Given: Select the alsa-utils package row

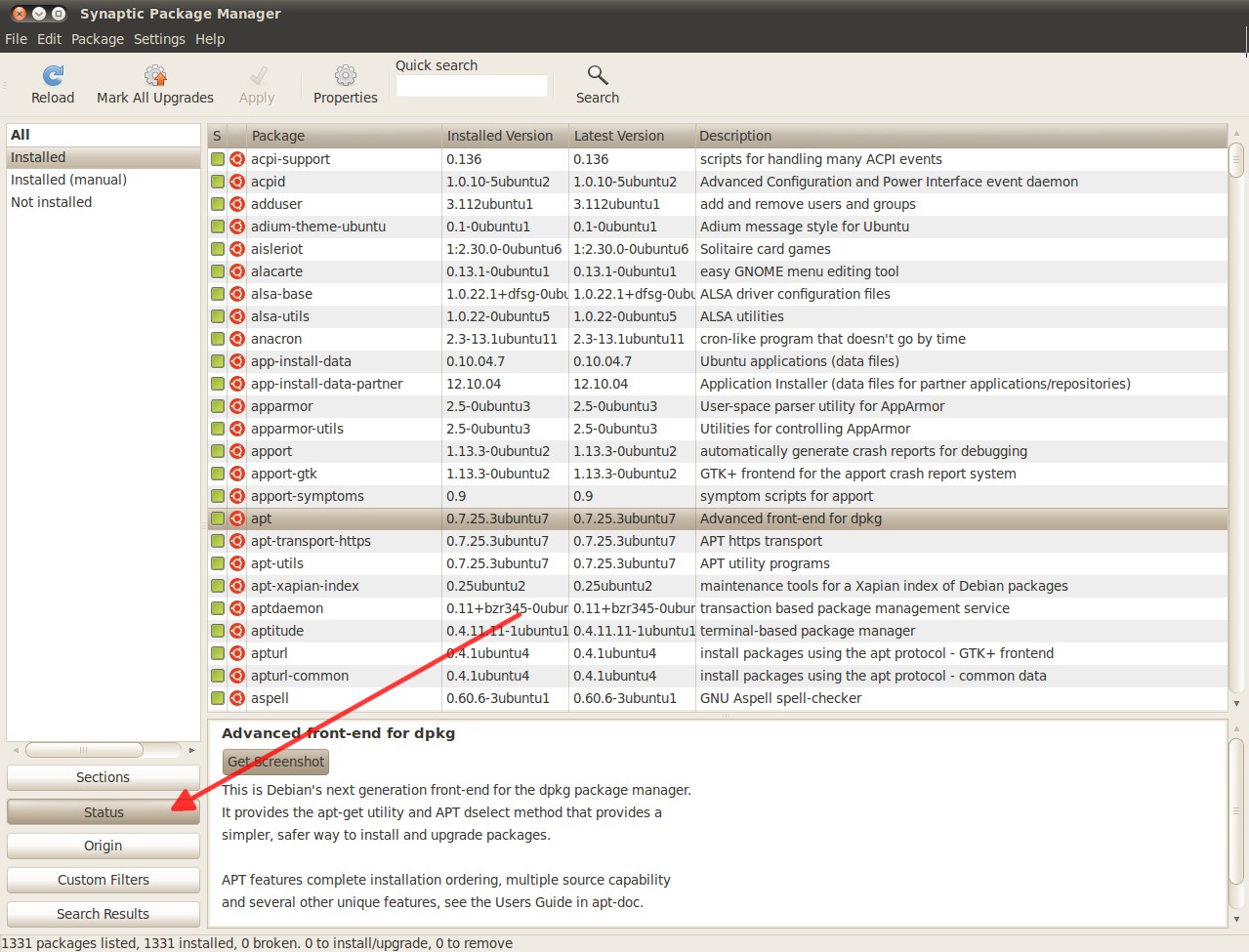Looking at the screenshot, I should tap(718, 316).
